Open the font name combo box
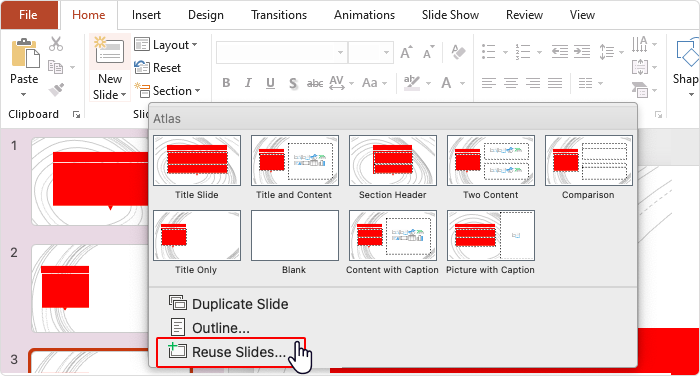The width and height of the screenshot is (700, 376). pos(282,53)
